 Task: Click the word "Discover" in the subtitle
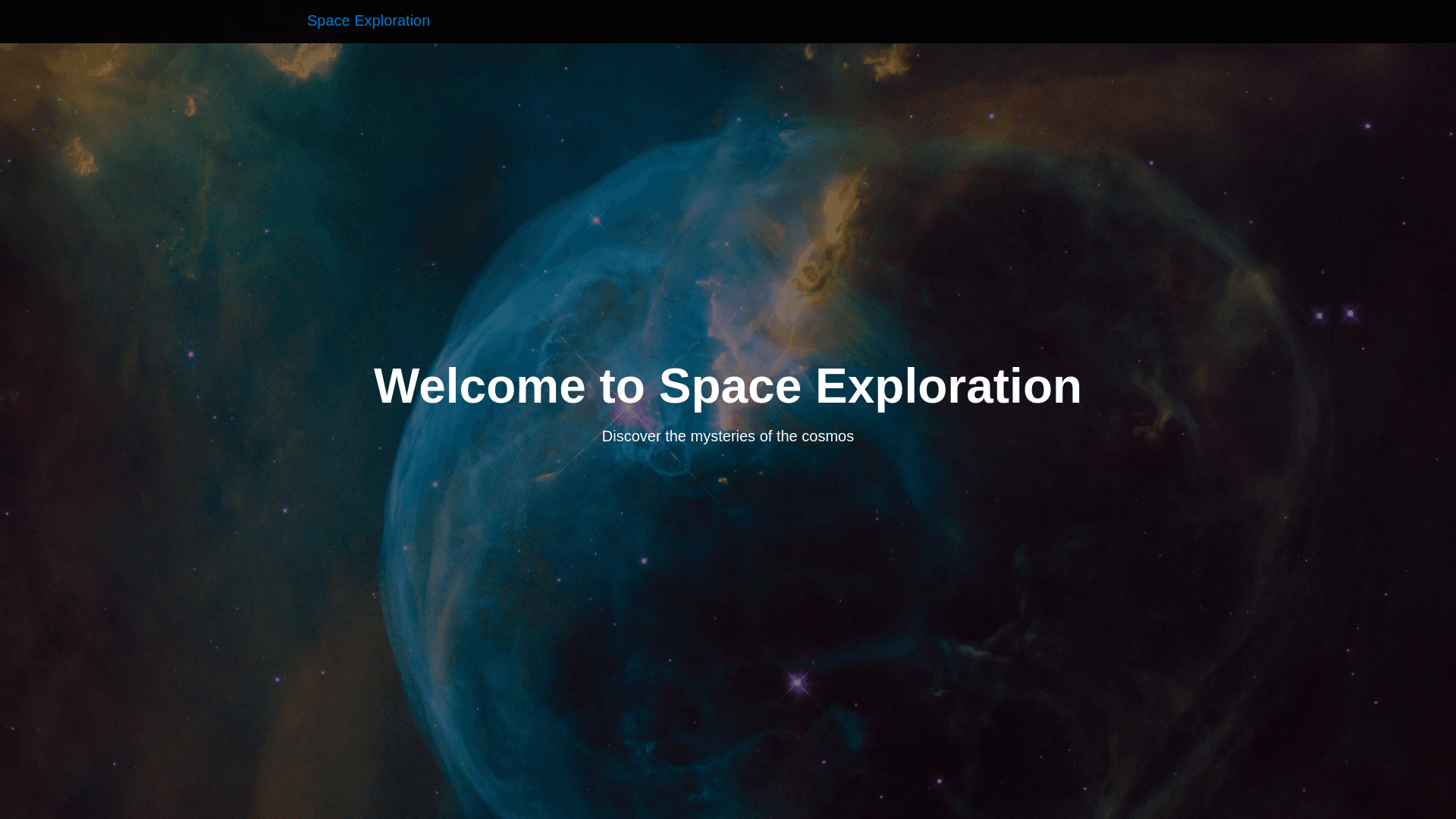pos(631,436)
